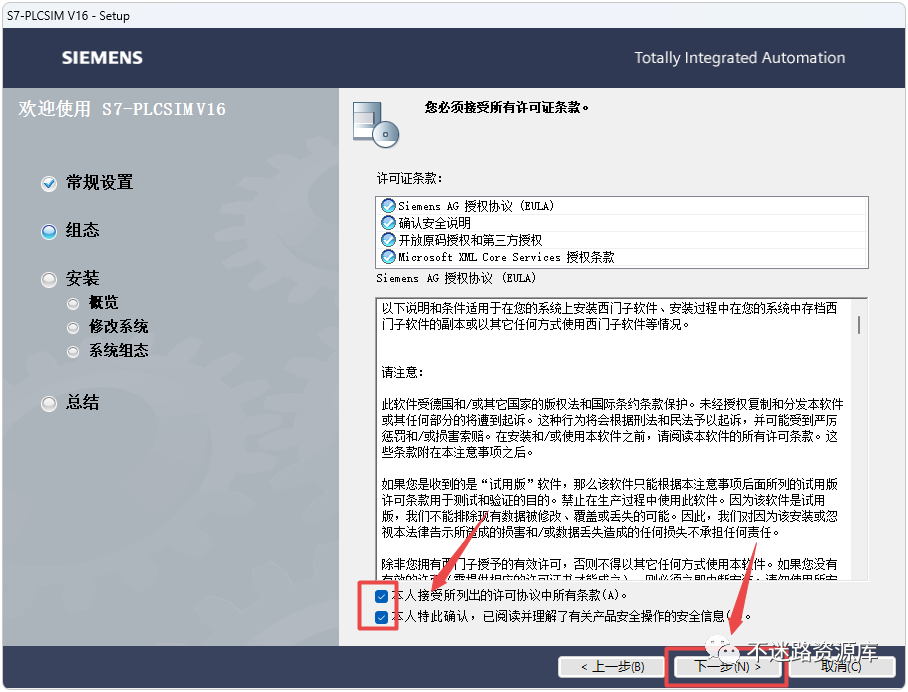
Task: Click the 修改系统 sub-step circle icon
Action: pyautogui.click(x=73, y=328)
